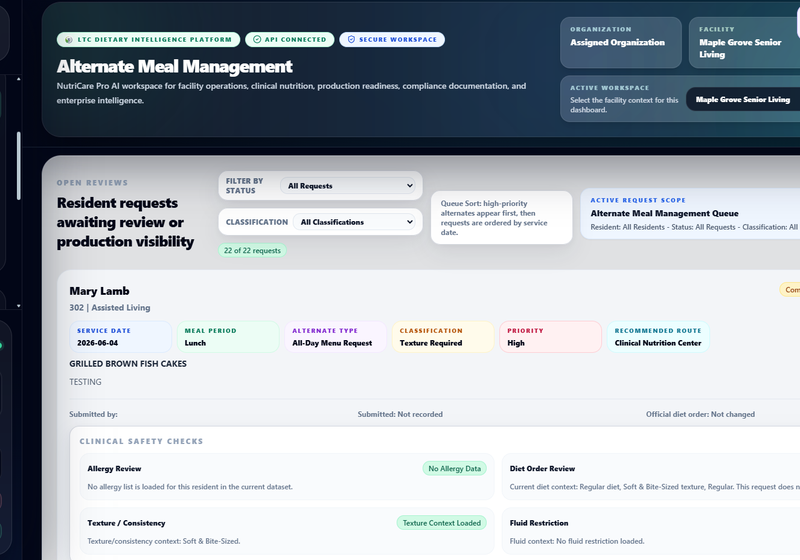800x560 pixels.
Task: Click the Alternate Meal Management Queue scope title
Action: tap(664, 213)
